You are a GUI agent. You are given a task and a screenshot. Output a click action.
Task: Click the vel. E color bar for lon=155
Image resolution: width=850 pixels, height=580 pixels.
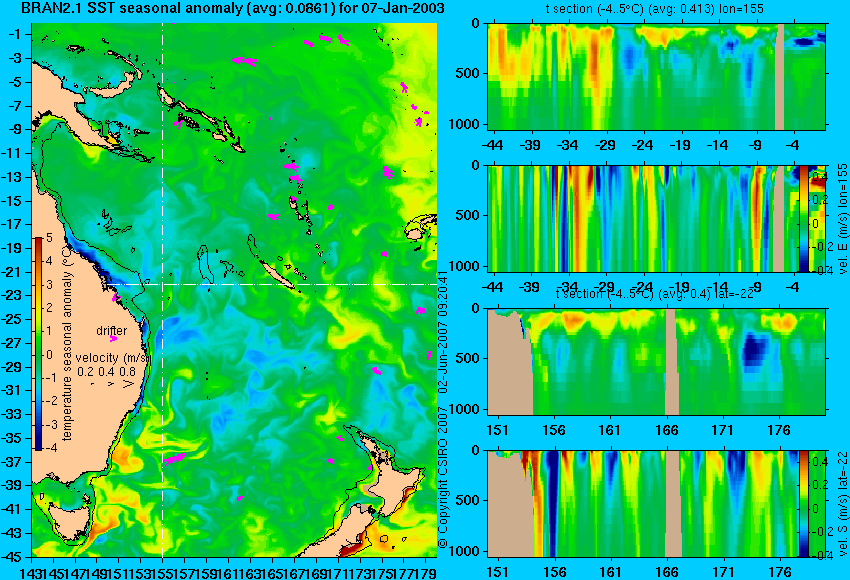804,218
